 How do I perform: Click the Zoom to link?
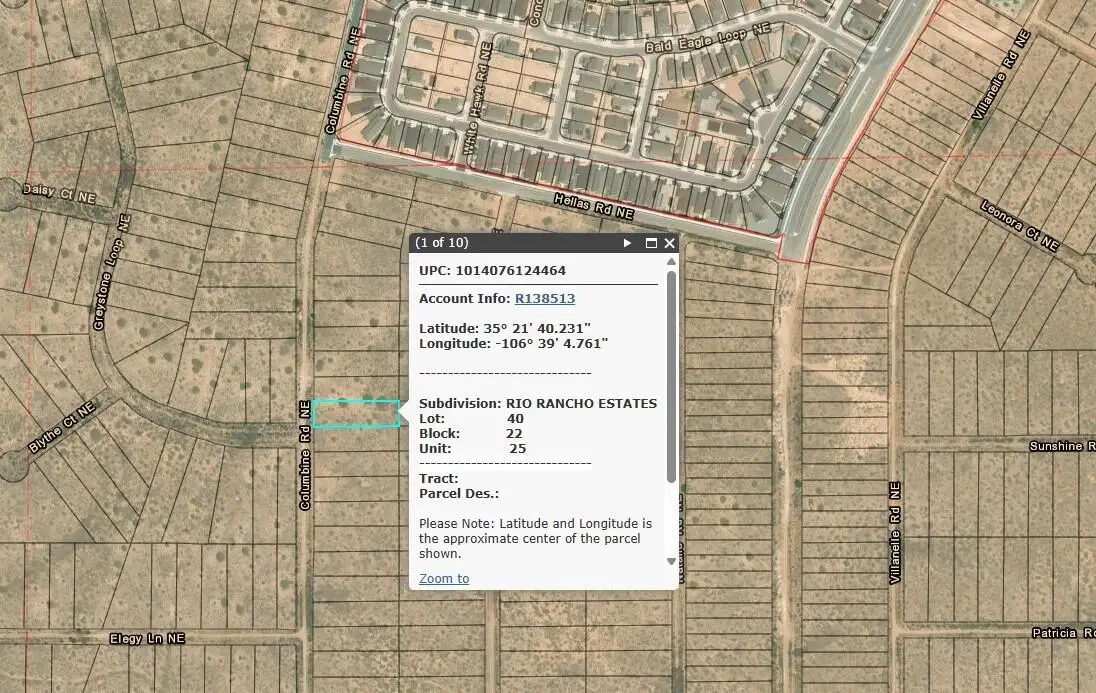(444, 578)
